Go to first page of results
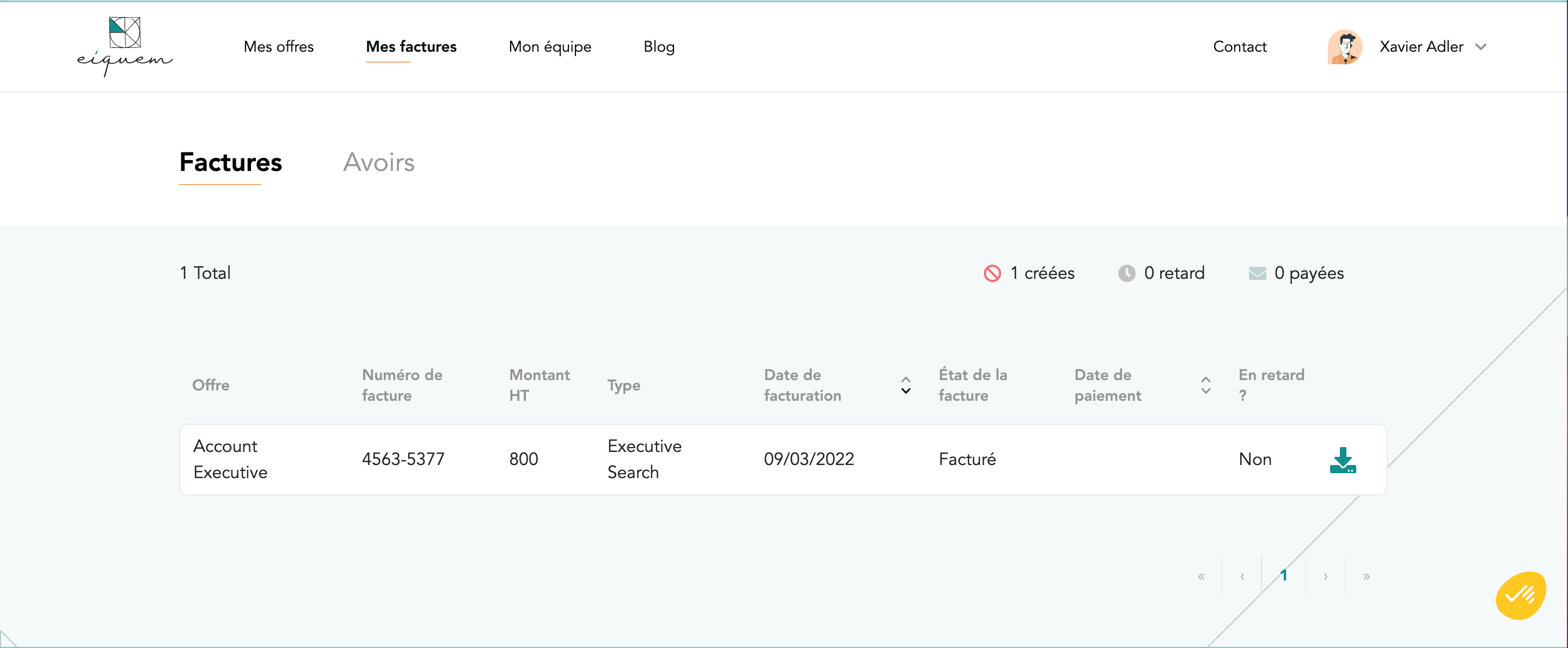1568x648 pixels. click(1201, 576)
